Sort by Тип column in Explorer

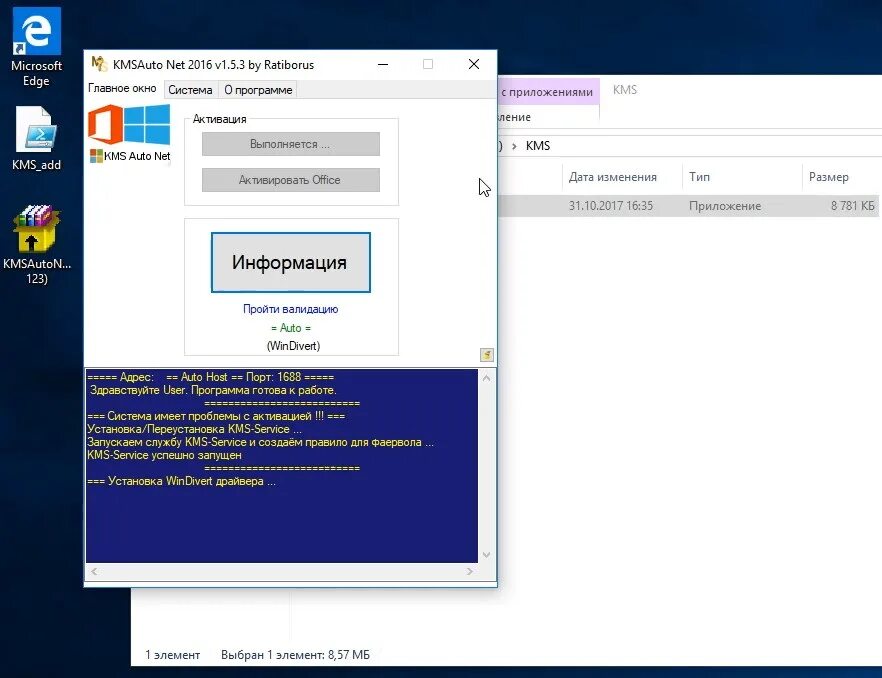742,177
